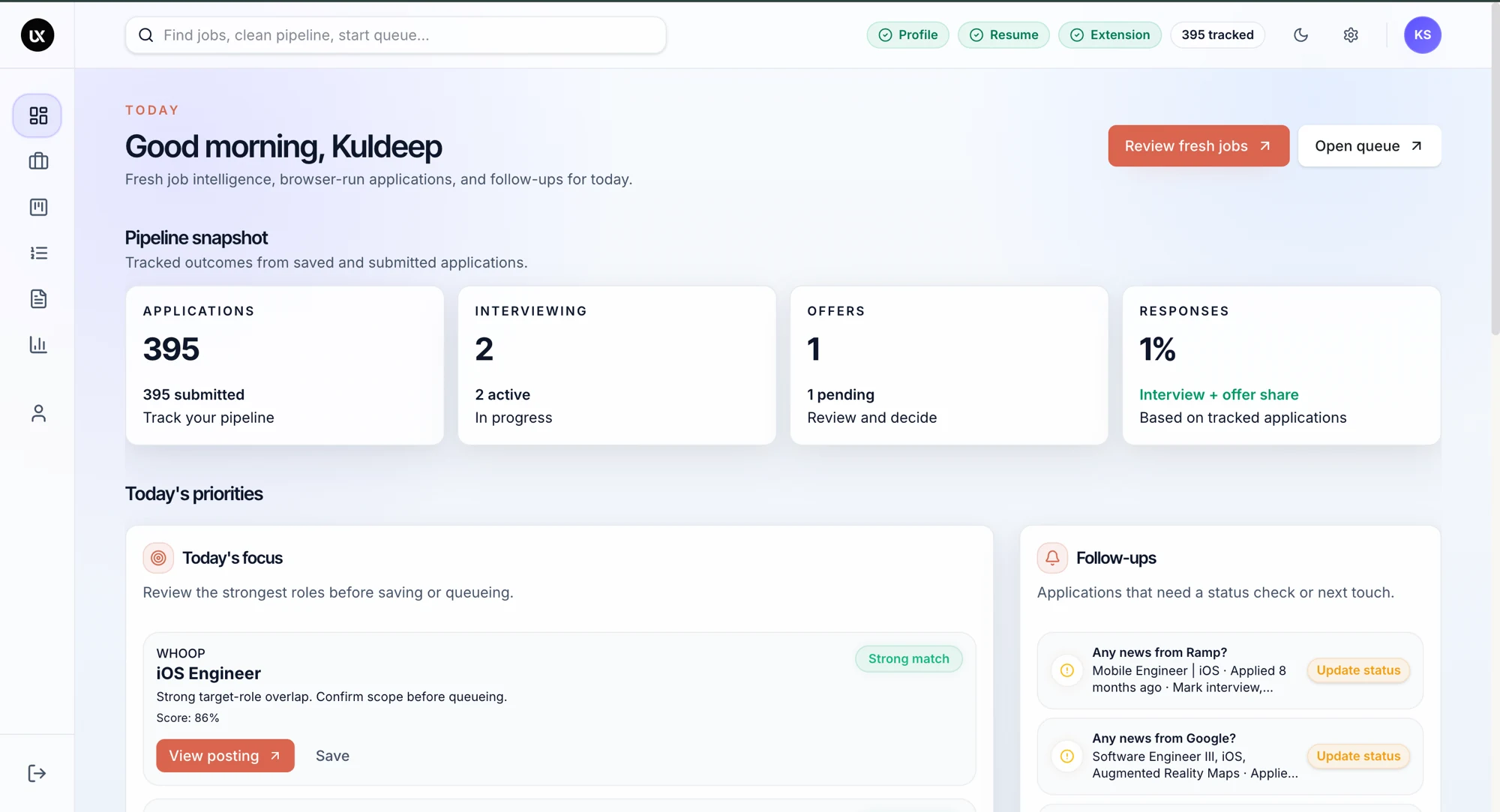Open the jobs briefcase sidebar icon
The height and width of the screenshot is (812, 1500).
pyautogui.click(x=38, y=161)
